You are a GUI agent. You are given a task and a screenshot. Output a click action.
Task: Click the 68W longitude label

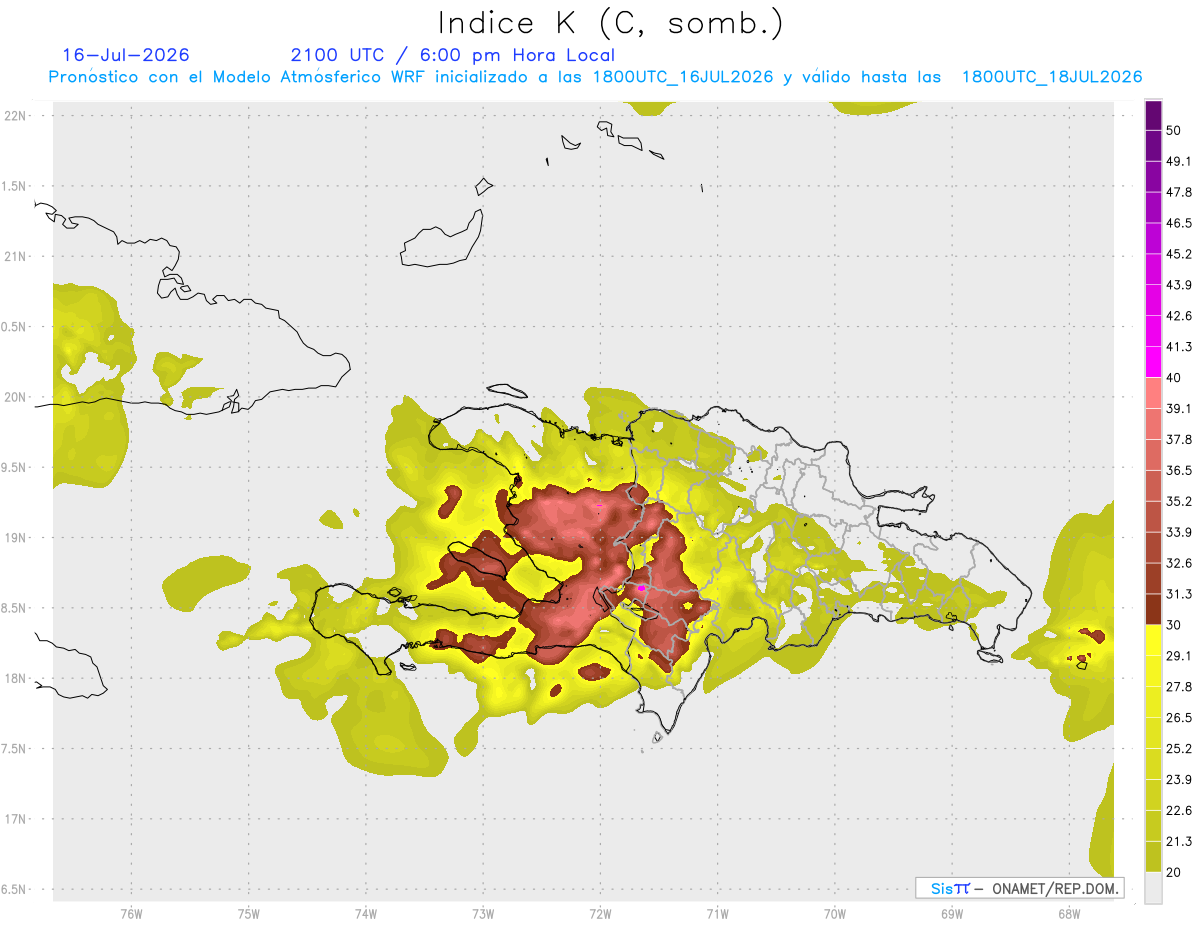(1069, 913)
